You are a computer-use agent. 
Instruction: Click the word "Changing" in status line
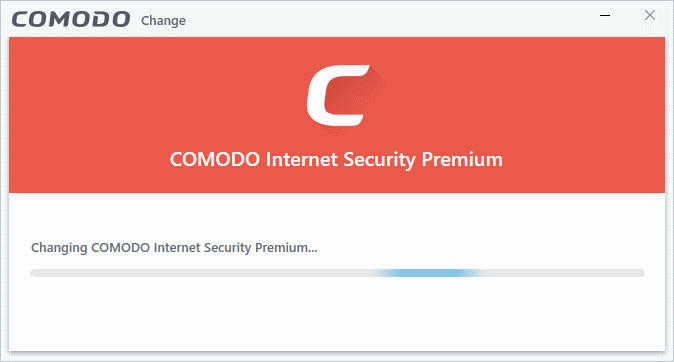[x=59, y=248]
